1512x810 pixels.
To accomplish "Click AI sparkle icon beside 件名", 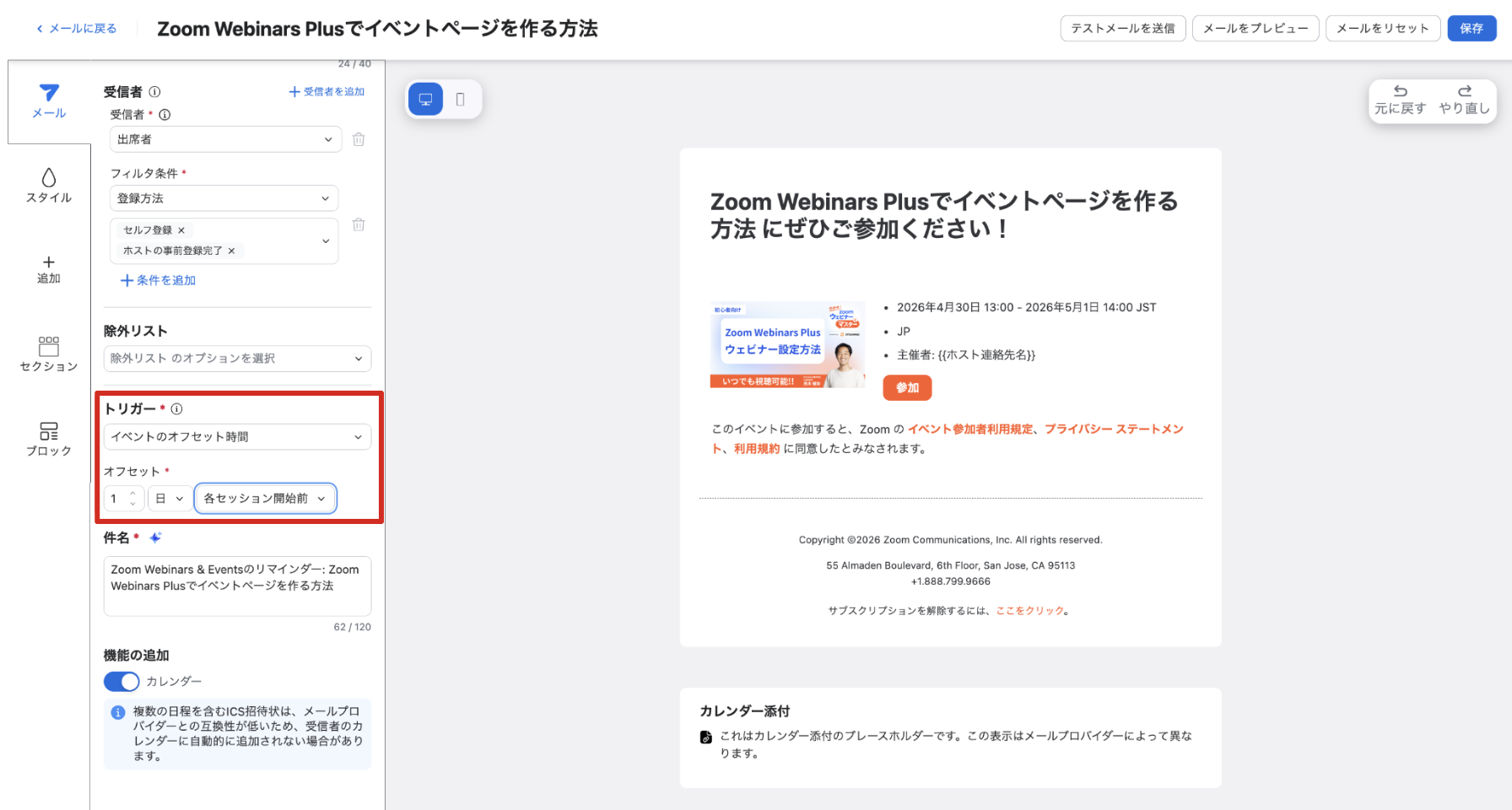I will [155, 537].
